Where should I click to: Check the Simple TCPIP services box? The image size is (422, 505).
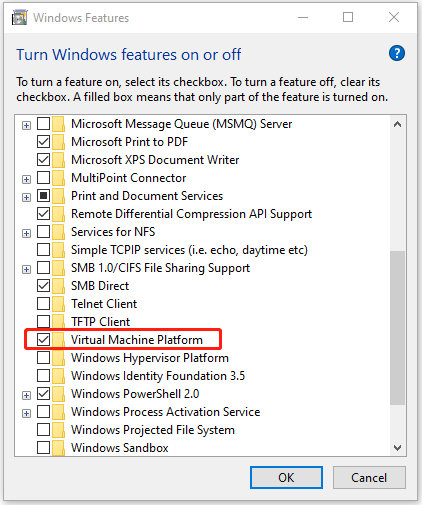pos(43,250)
